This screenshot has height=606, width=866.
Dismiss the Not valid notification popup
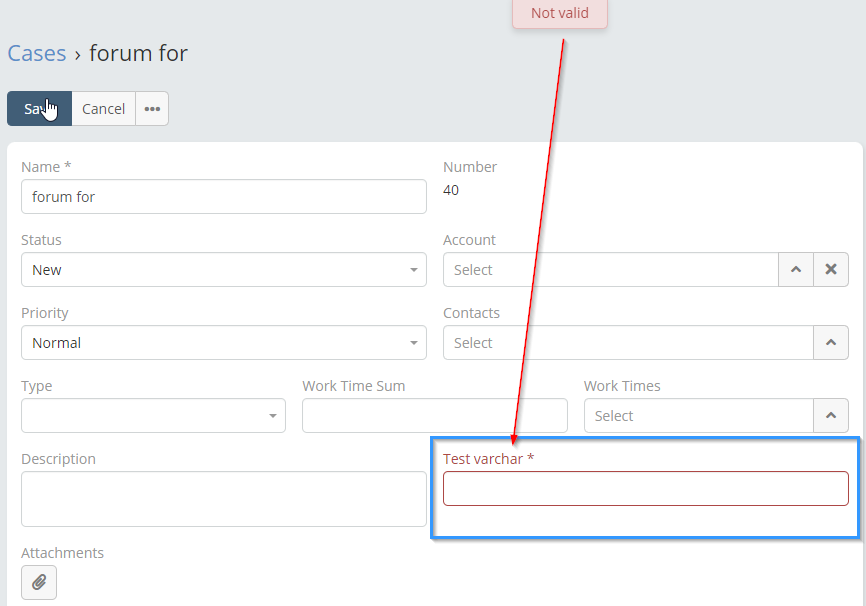tap(560, 13)
